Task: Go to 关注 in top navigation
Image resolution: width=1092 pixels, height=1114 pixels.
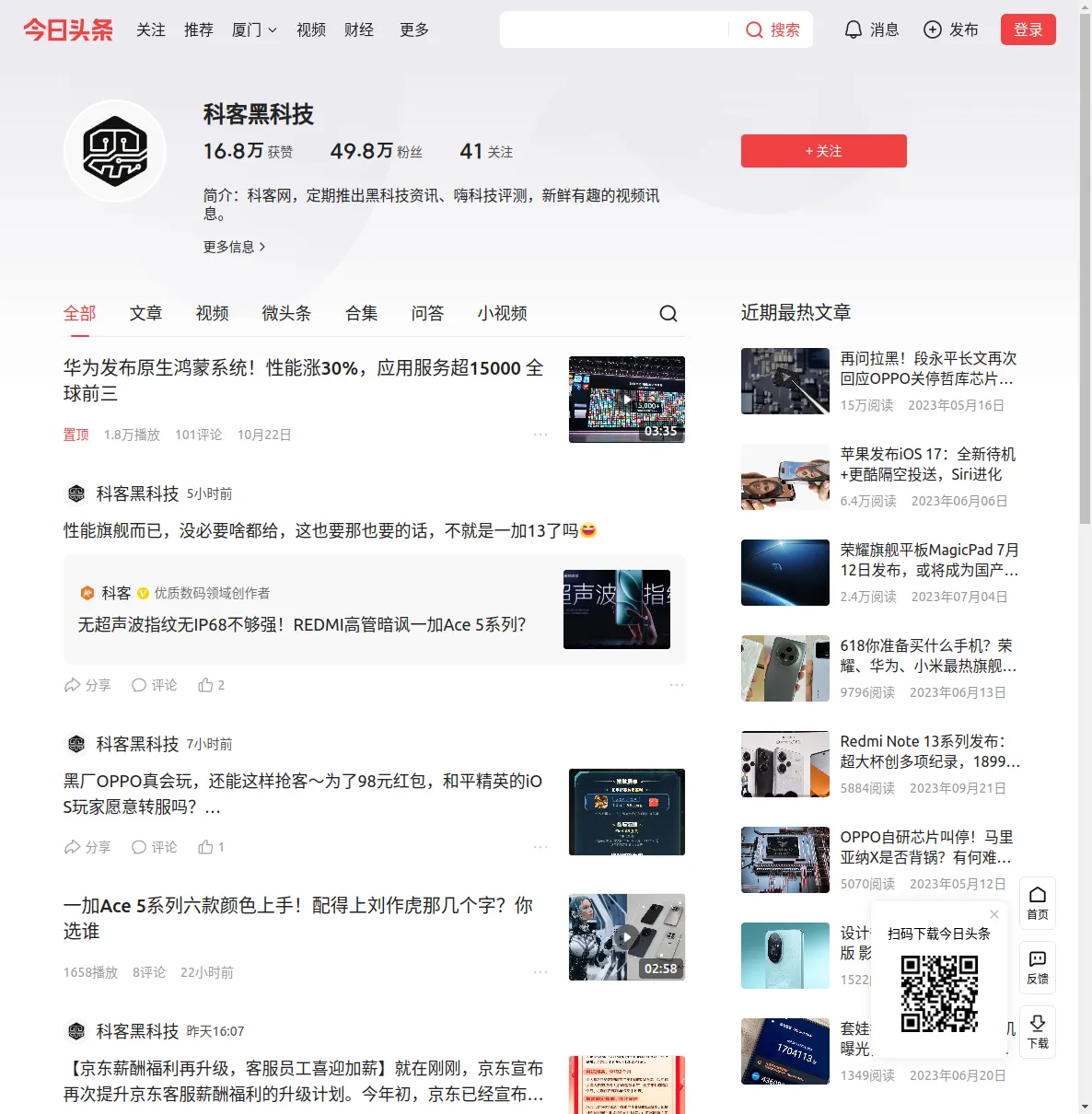Action: click(151, 30)
